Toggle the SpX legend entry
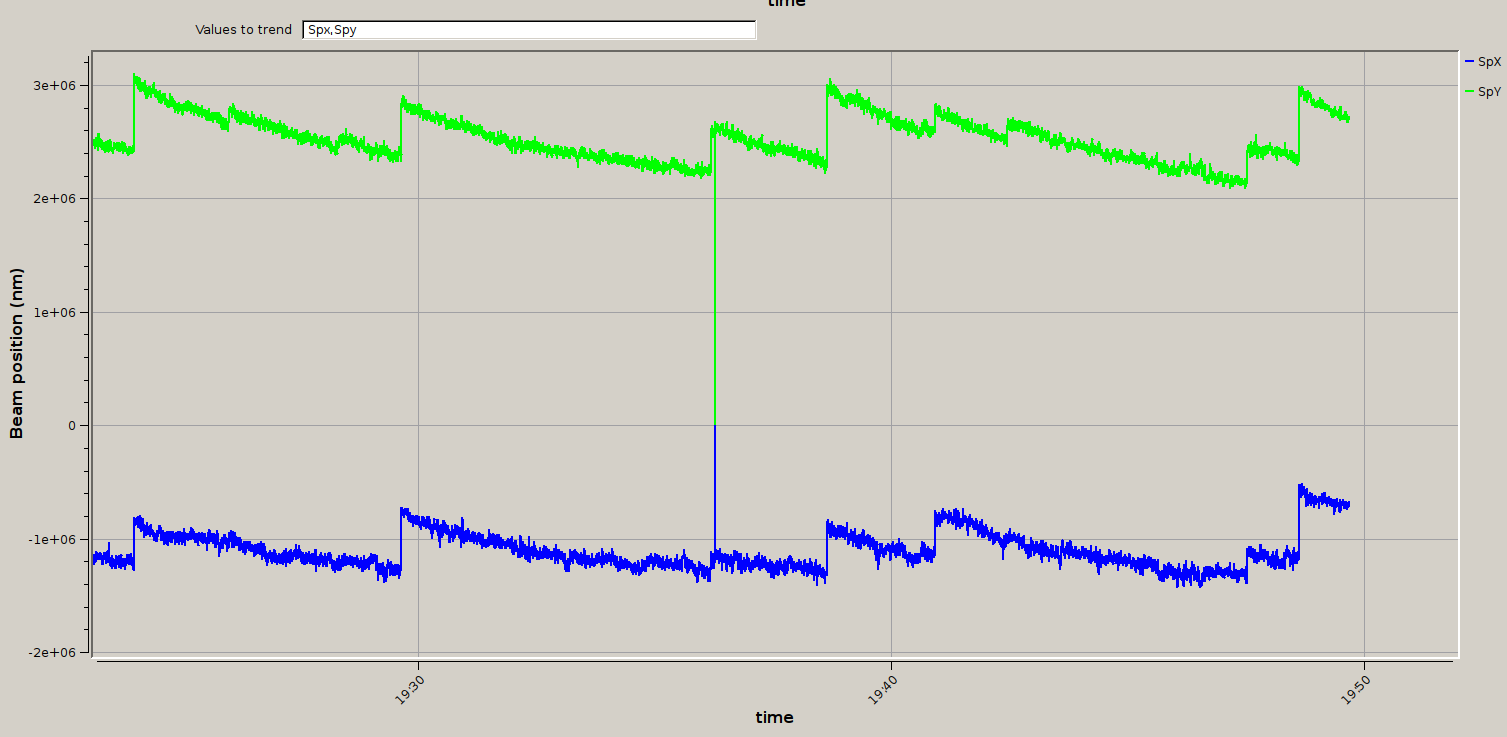The image size is (1507, 737). click(x=1489, y=62)
